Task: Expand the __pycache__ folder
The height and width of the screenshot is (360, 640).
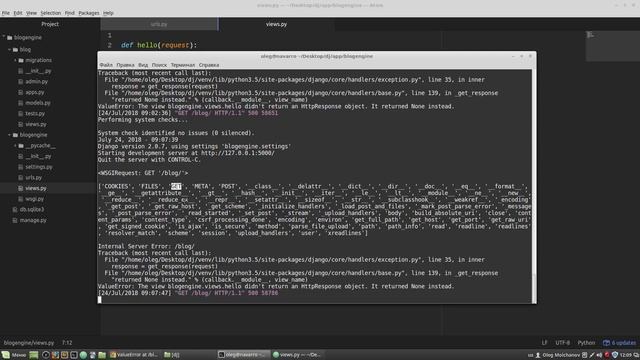Action: [x=16, y=145]
